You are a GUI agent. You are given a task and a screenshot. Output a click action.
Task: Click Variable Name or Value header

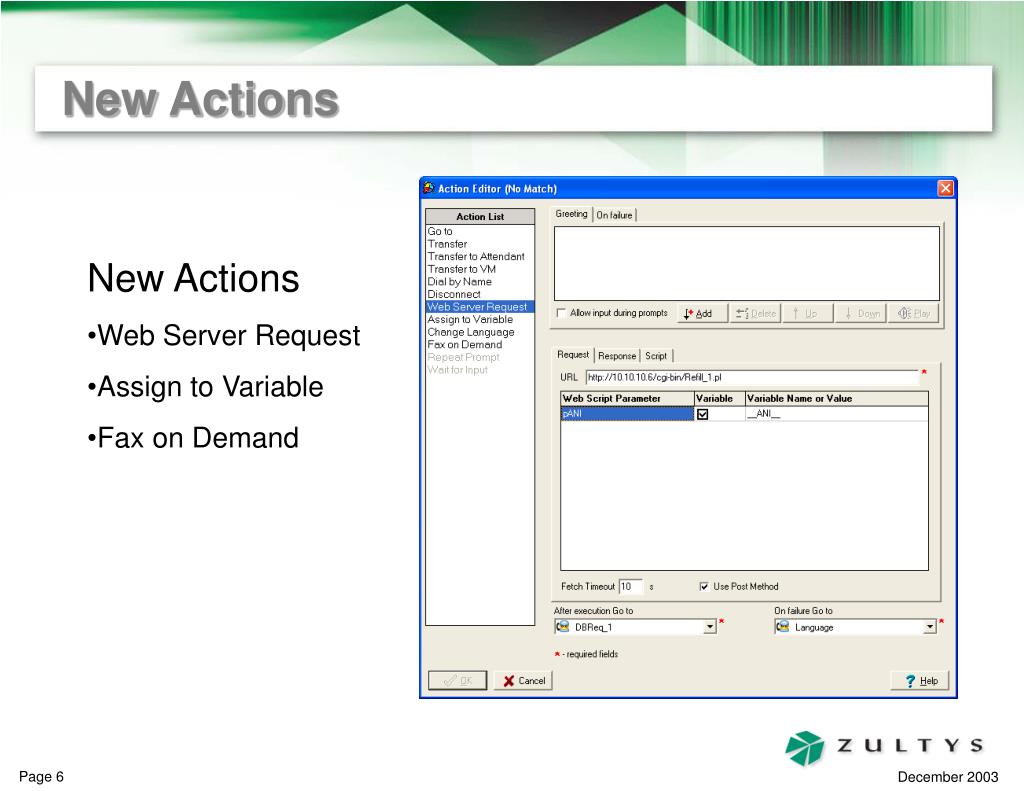[x=837, y=398]
